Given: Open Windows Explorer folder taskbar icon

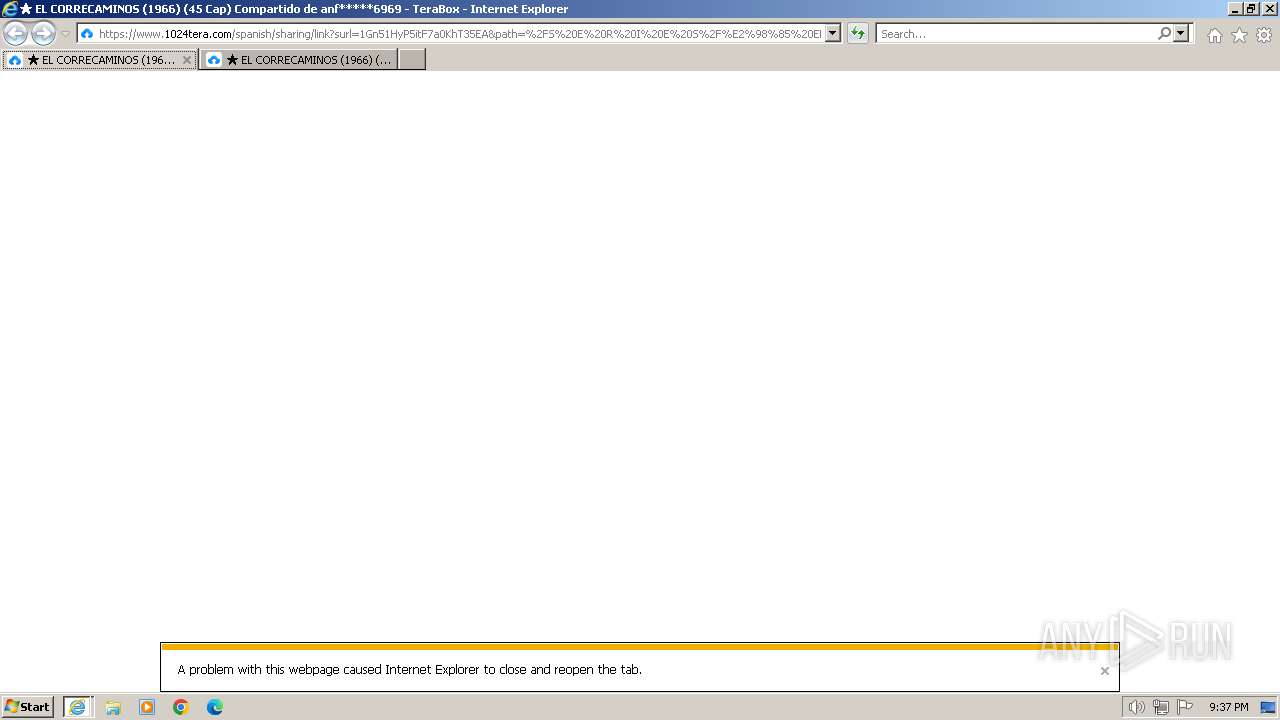Looking at the screenshot, I should click(113, 707).
